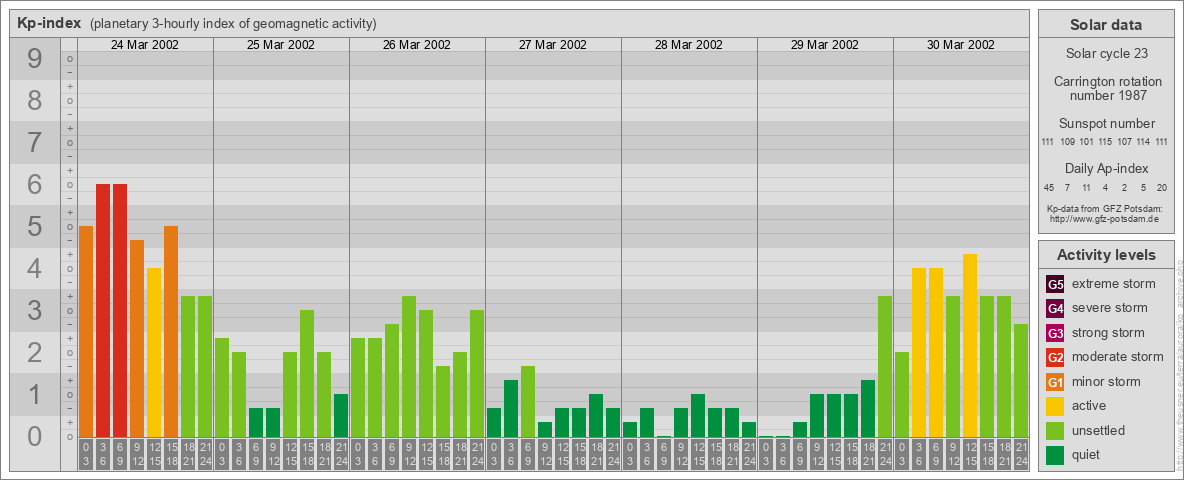Click the dark green quiet legend square
Image resolution: width=1184 pixels, height=480 pixels.
(x=1055, y=454)
